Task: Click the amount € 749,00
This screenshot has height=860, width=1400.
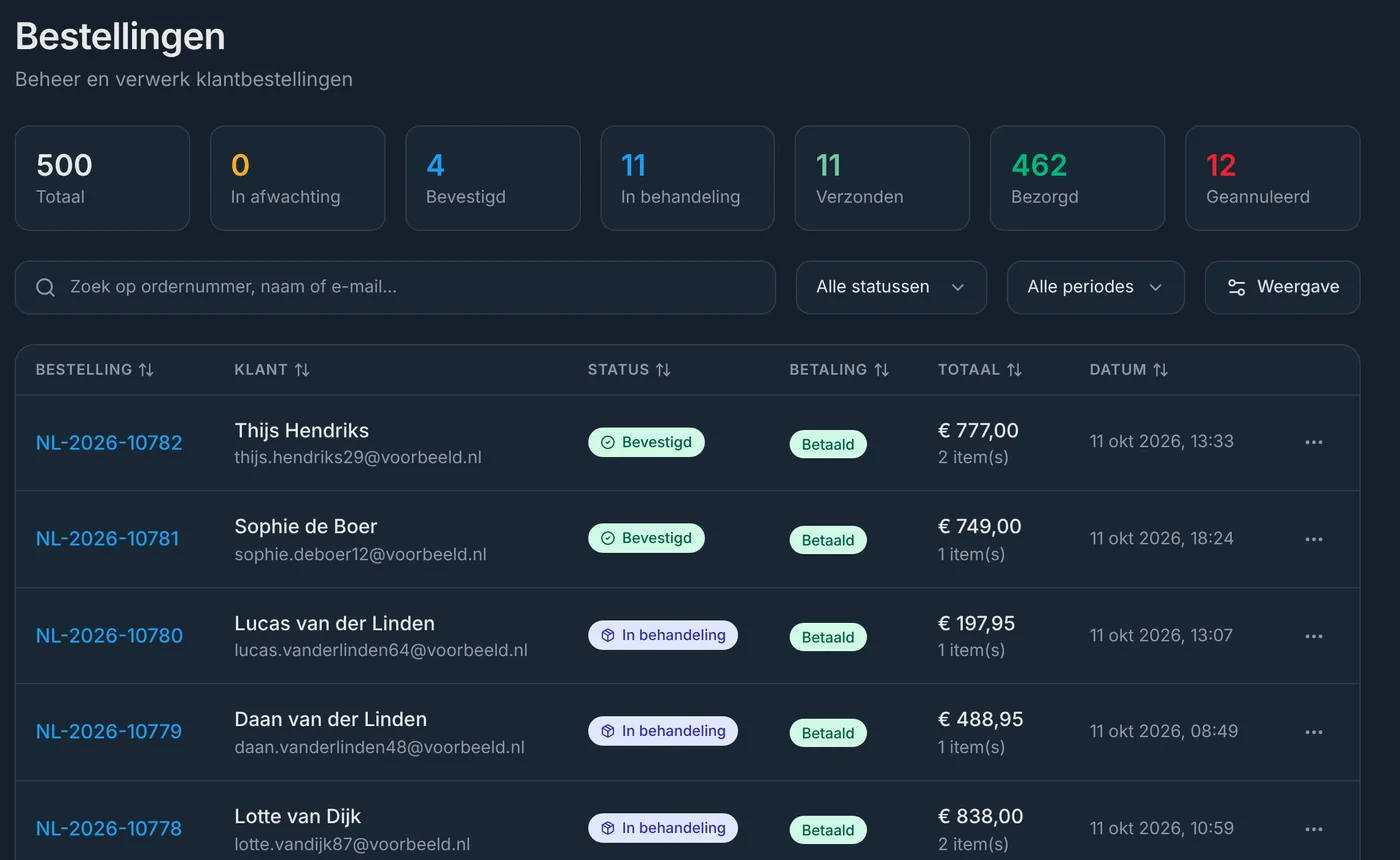Action: coord(980,527)
